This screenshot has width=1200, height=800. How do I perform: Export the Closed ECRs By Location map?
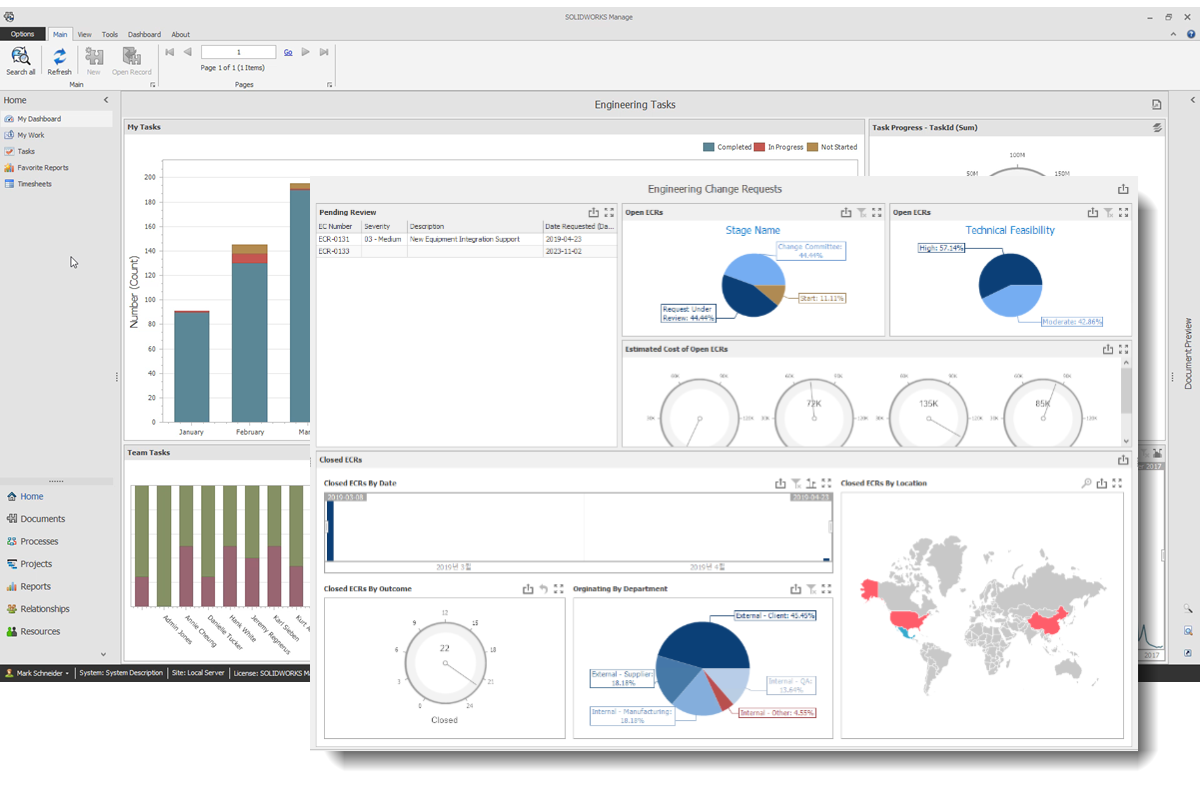coord(1101,483)
